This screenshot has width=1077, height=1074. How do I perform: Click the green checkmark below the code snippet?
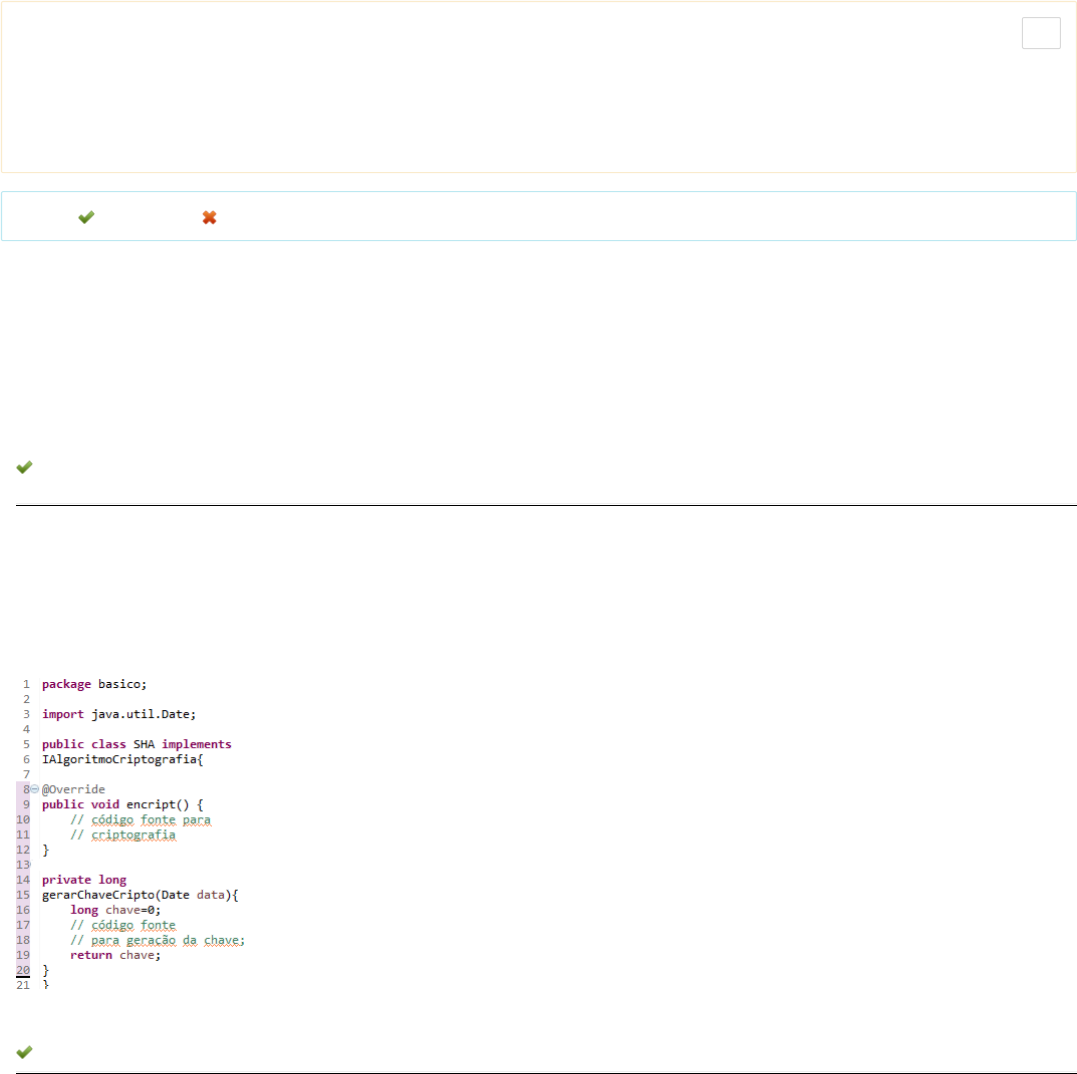24,1051
